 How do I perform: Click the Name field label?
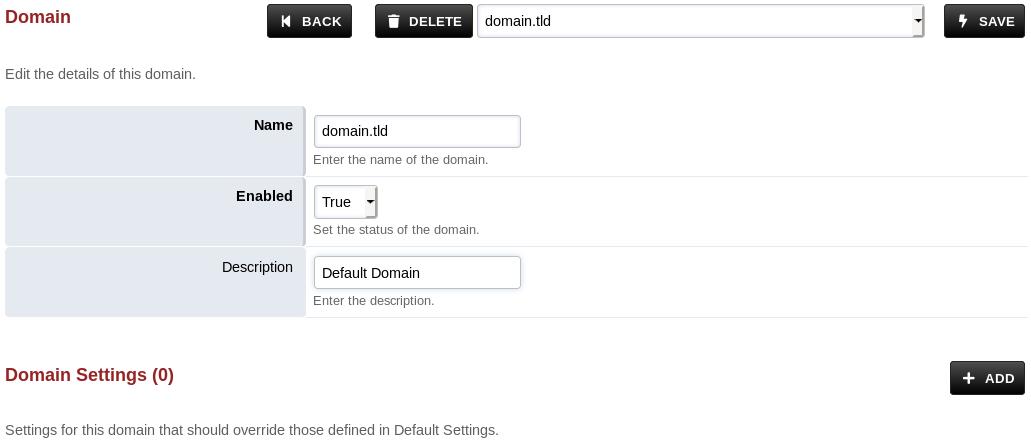coord(273,125)
